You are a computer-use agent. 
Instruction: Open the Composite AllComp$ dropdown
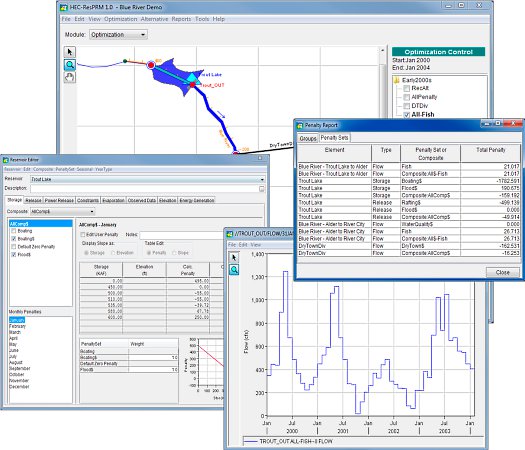coord(62,212)
